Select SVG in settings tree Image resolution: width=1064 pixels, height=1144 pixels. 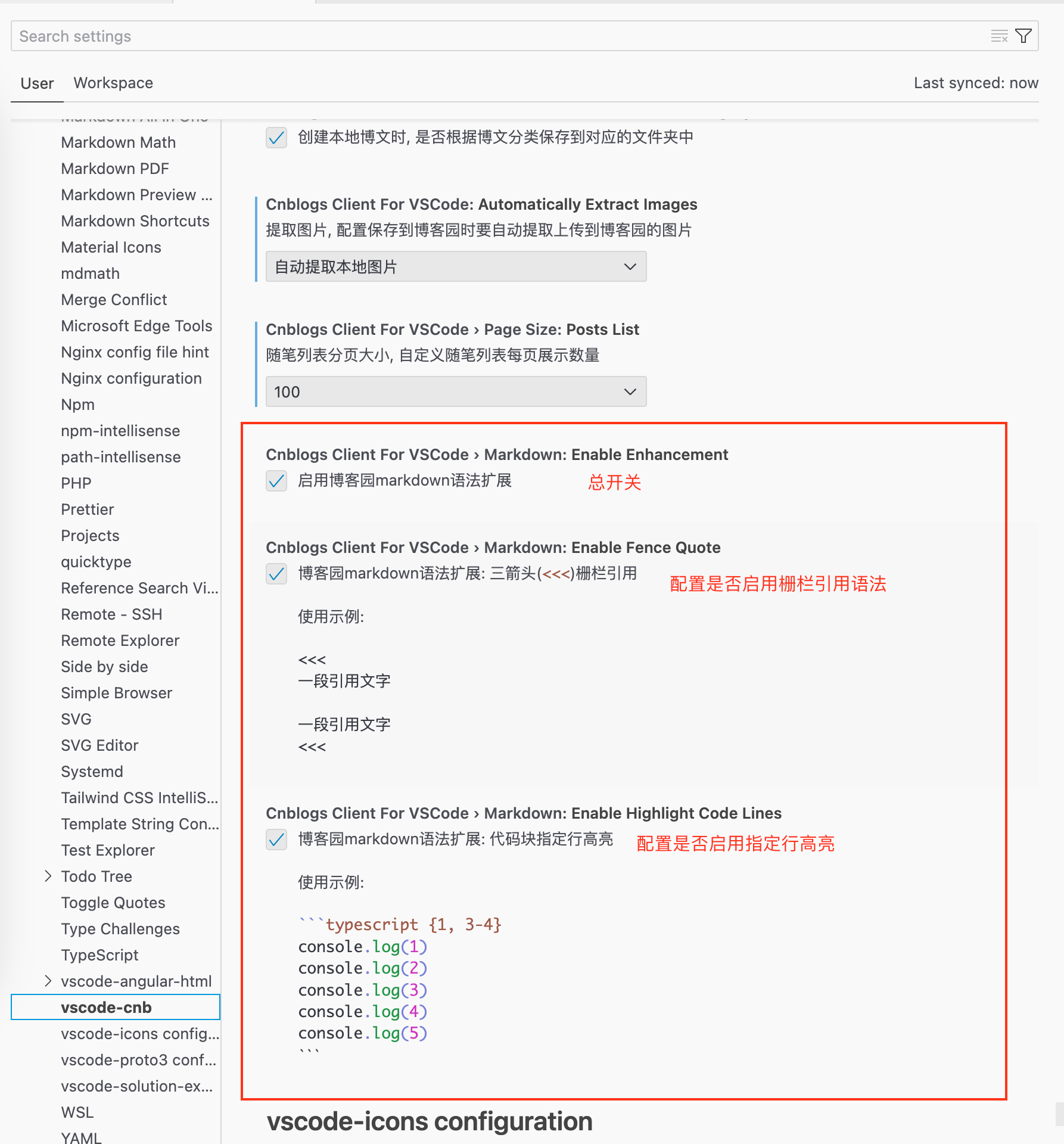76,719
